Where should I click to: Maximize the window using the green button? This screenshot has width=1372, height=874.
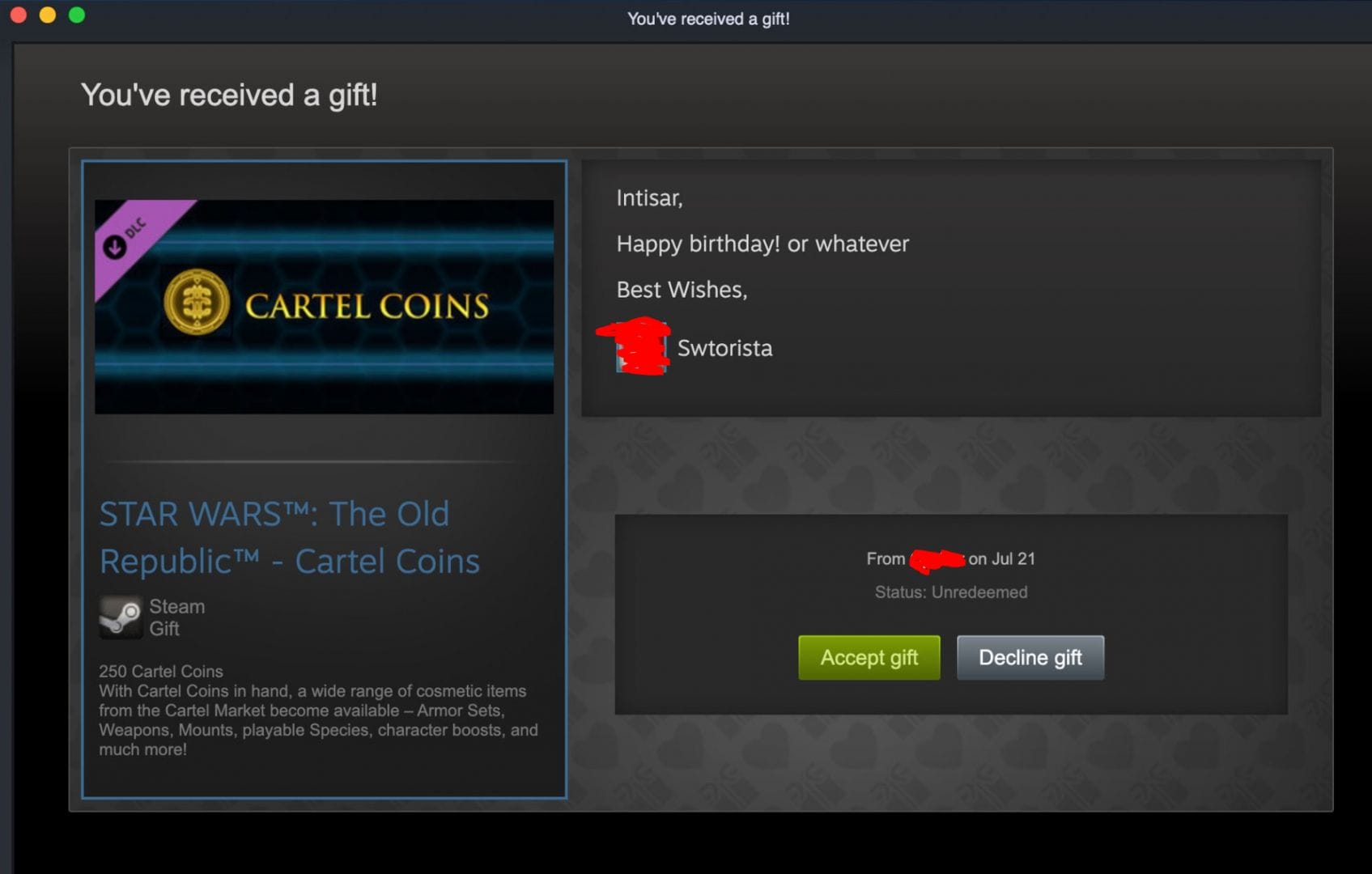tap(77, 15)
